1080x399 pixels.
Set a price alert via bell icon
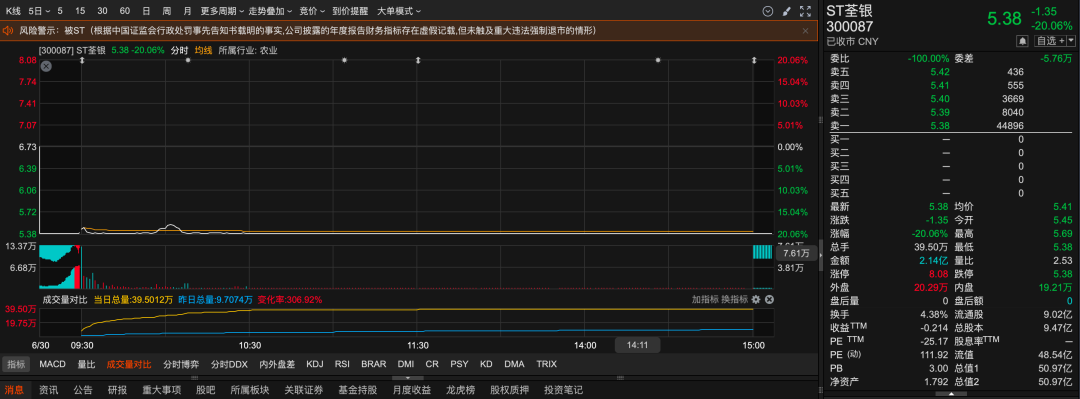[1022, 41]
